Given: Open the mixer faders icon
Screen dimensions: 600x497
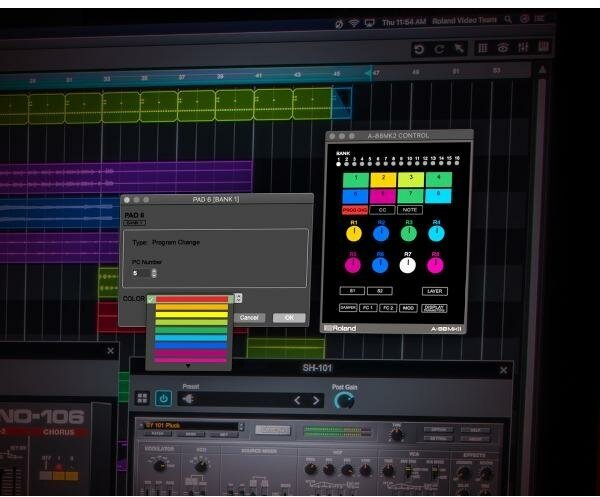Looking at the screenshot, I should pyautogui.click(x=523, y=47).
